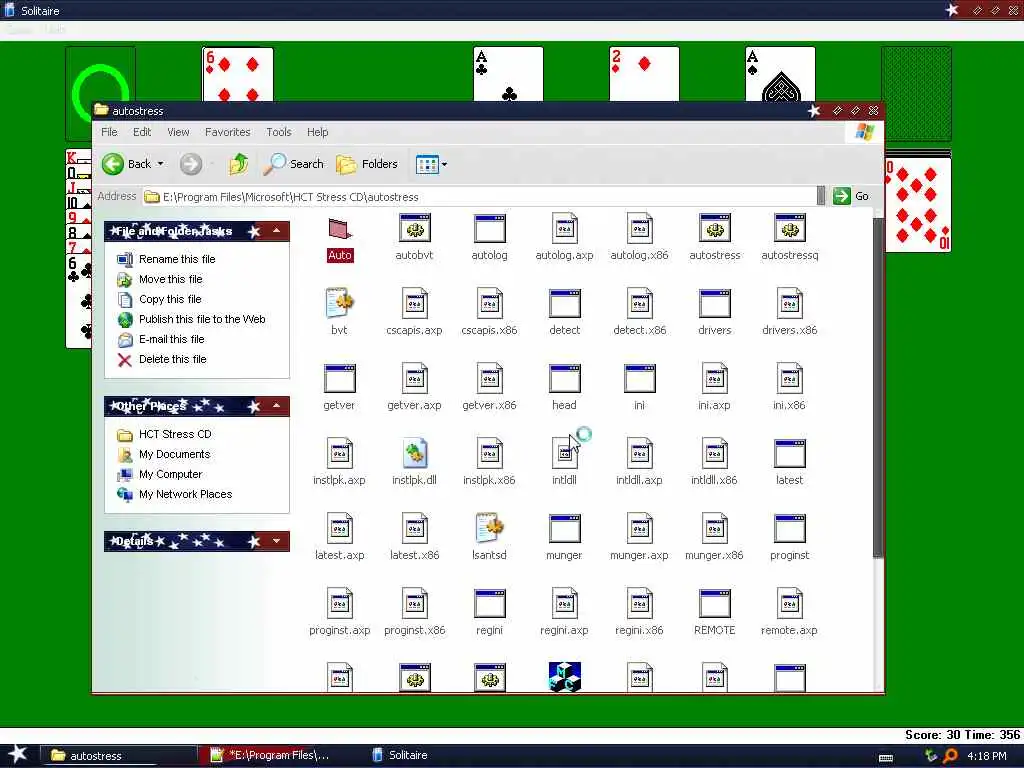Click the vertical scrollbar in autostress window
This screenshot has width=1024, height=768.
pos(878,388)
